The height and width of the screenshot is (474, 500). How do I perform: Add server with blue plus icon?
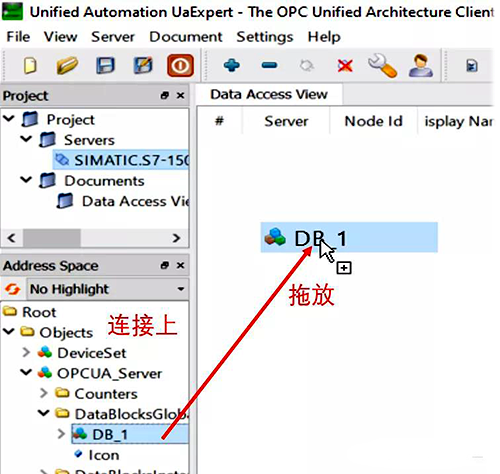point(232,65)
